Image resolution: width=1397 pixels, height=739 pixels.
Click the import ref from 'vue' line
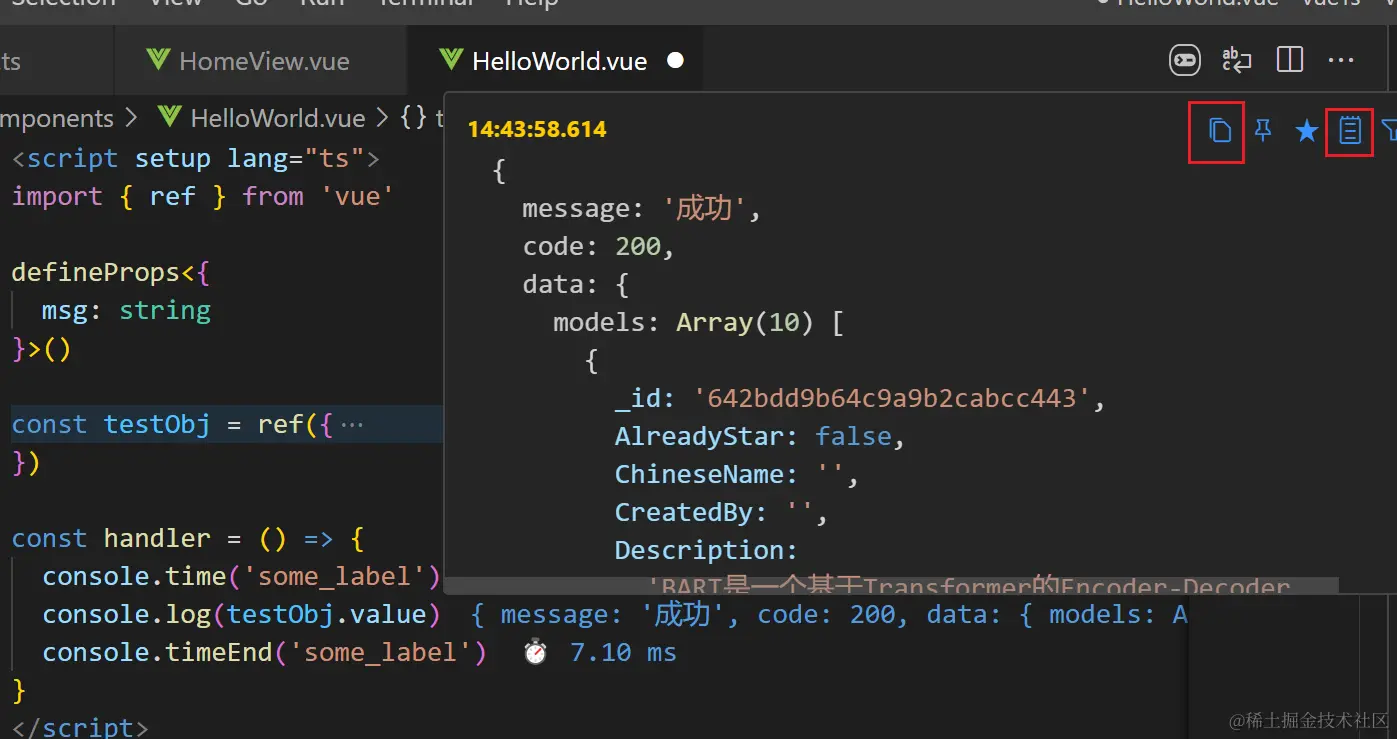tap(203, 196)
